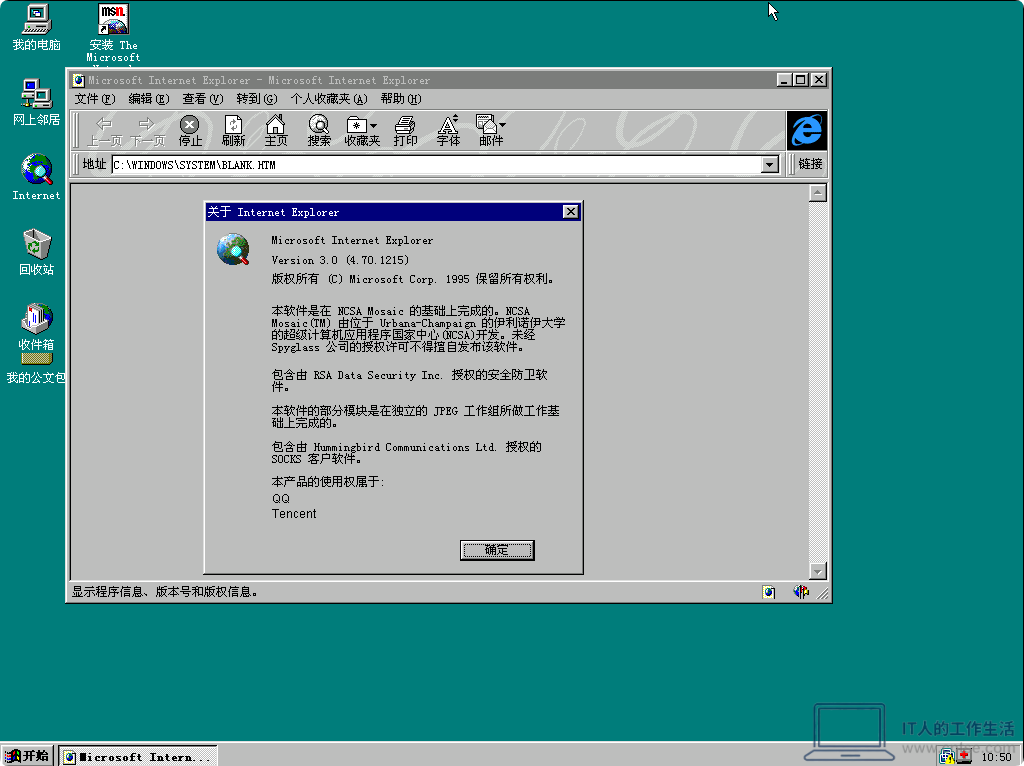Image resolution: width=1024 pixels, height=766 pixels.
Task: Maximize the Internet Explorer window
Action: click(800, 80)
